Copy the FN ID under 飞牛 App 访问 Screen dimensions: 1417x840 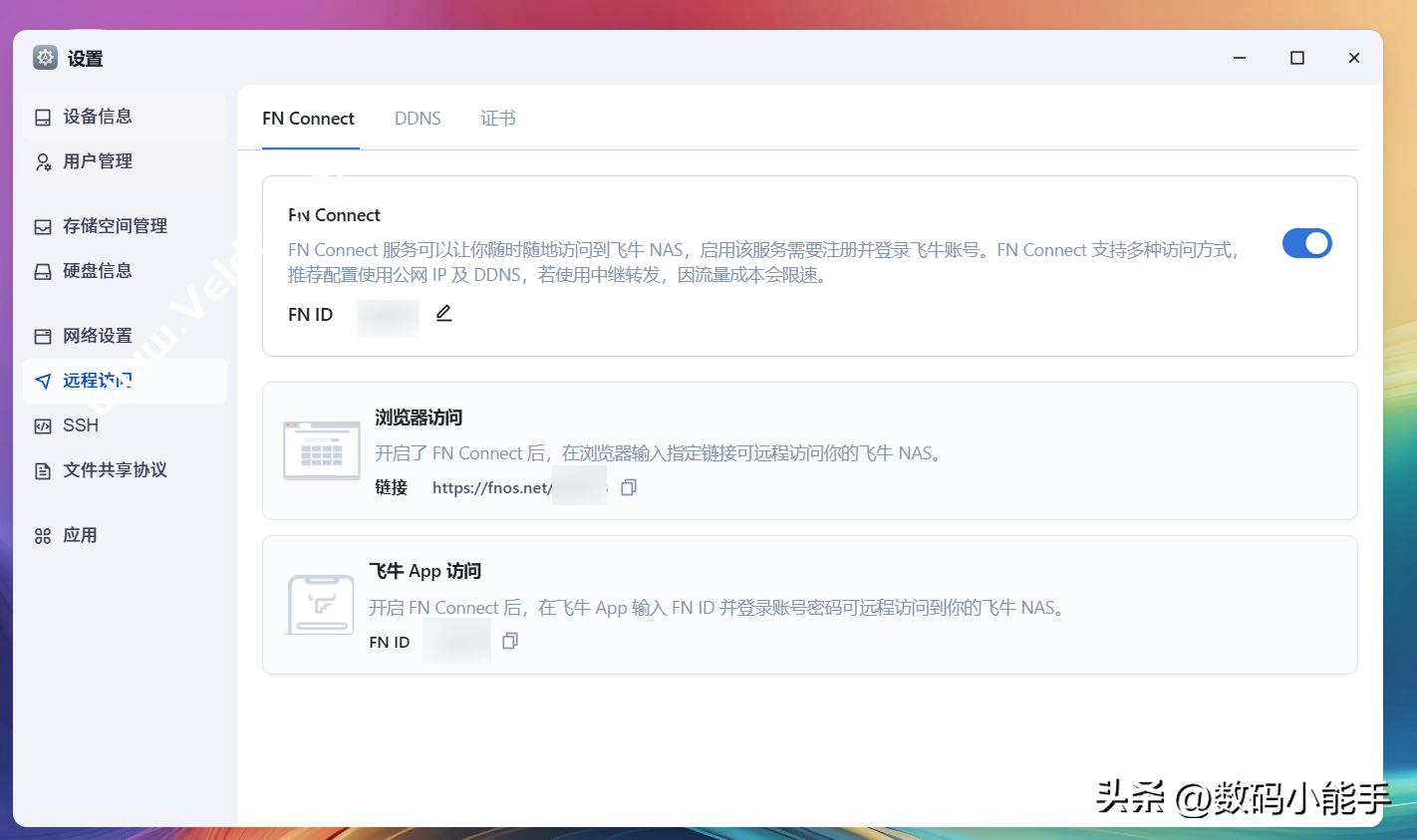pos(510,641)
